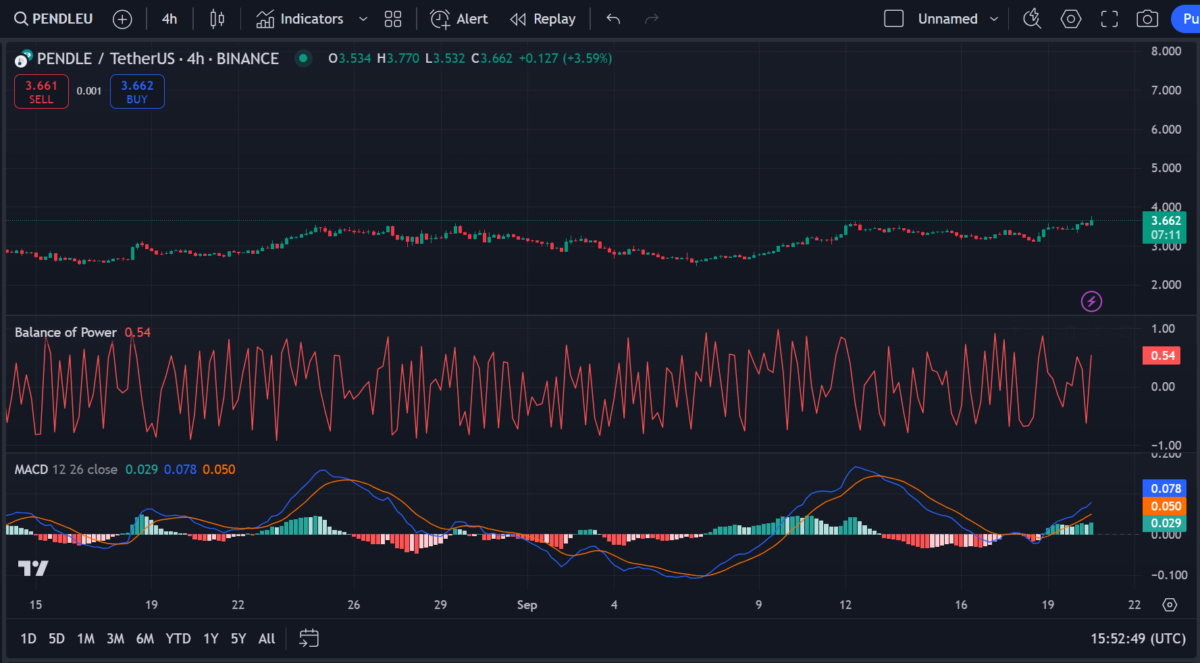Open quick search magnifier icon
This screenshot has width=1200, height=663.
(1032, 19)
